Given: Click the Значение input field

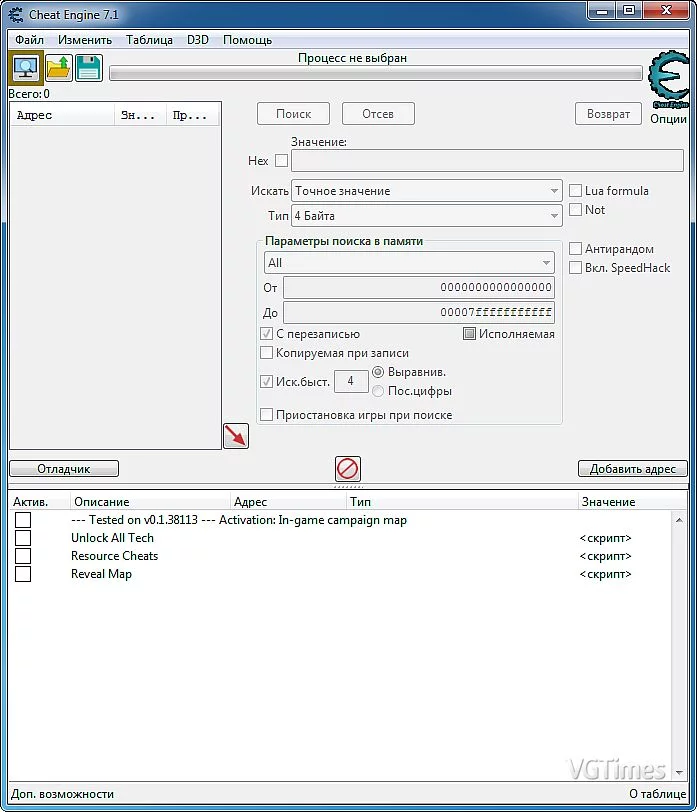Looking at the screenshot, I should click(x=487, y=161).
